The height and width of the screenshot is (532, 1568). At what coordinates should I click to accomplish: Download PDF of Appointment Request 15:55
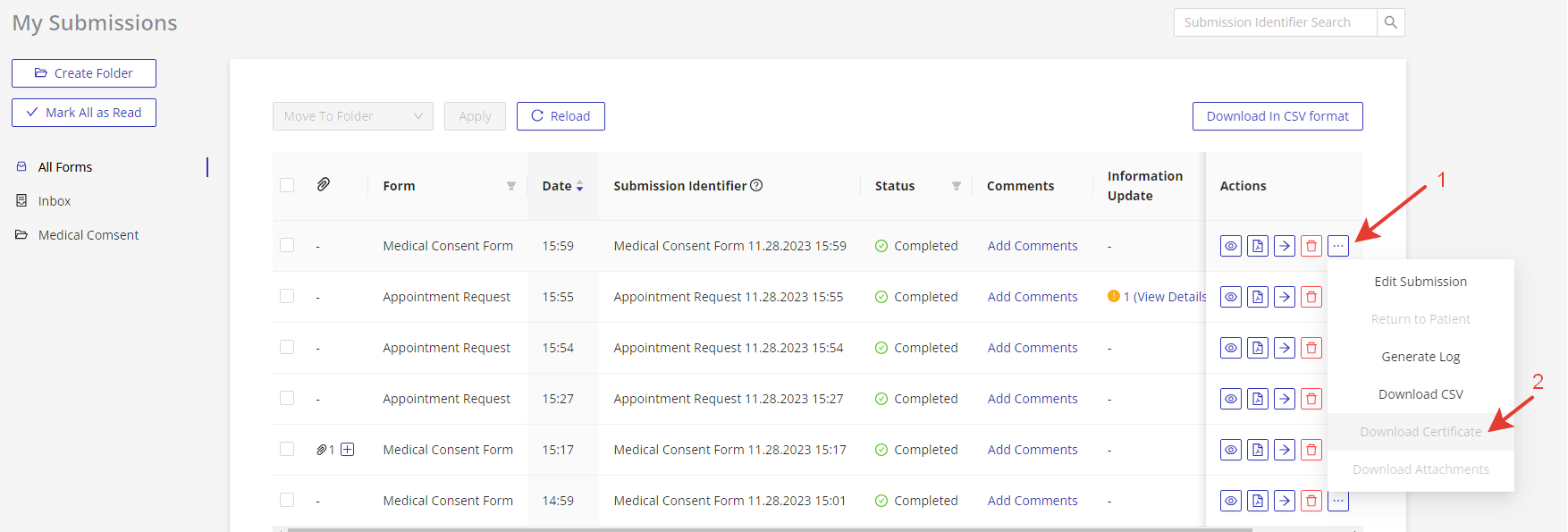(1258, 297)
